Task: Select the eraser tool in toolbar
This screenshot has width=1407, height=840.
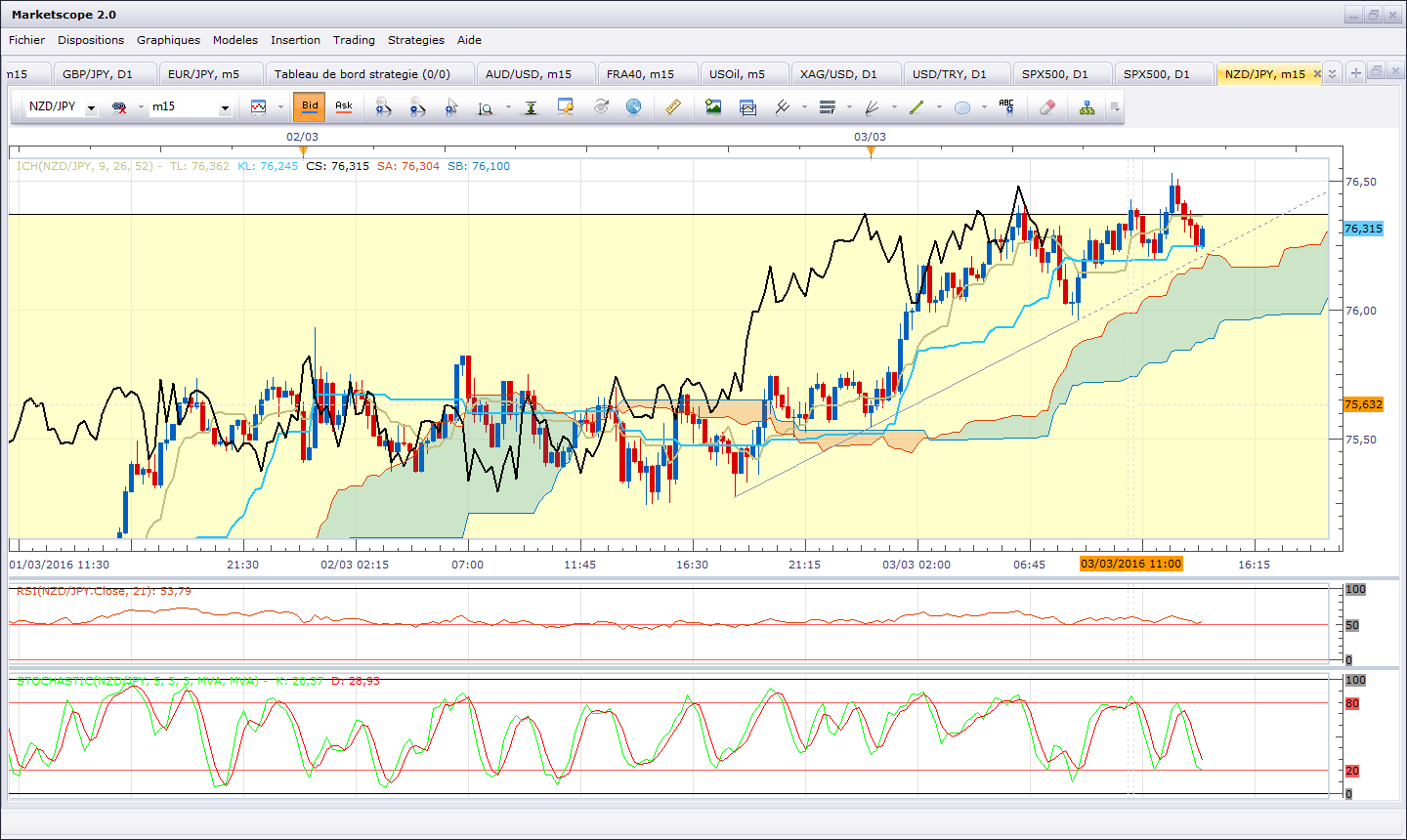Action: pos(1047,107)
